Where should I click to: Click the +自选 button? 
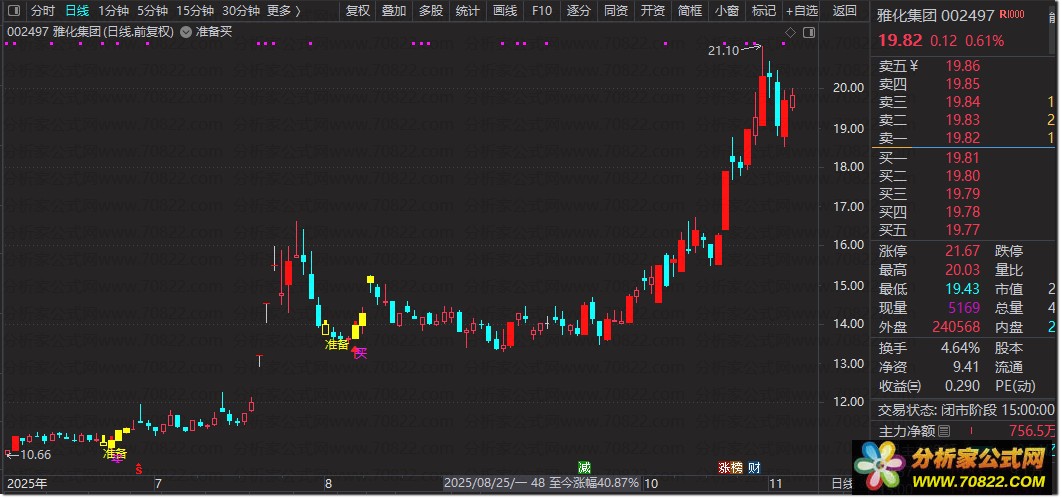[x=803, y=10]
